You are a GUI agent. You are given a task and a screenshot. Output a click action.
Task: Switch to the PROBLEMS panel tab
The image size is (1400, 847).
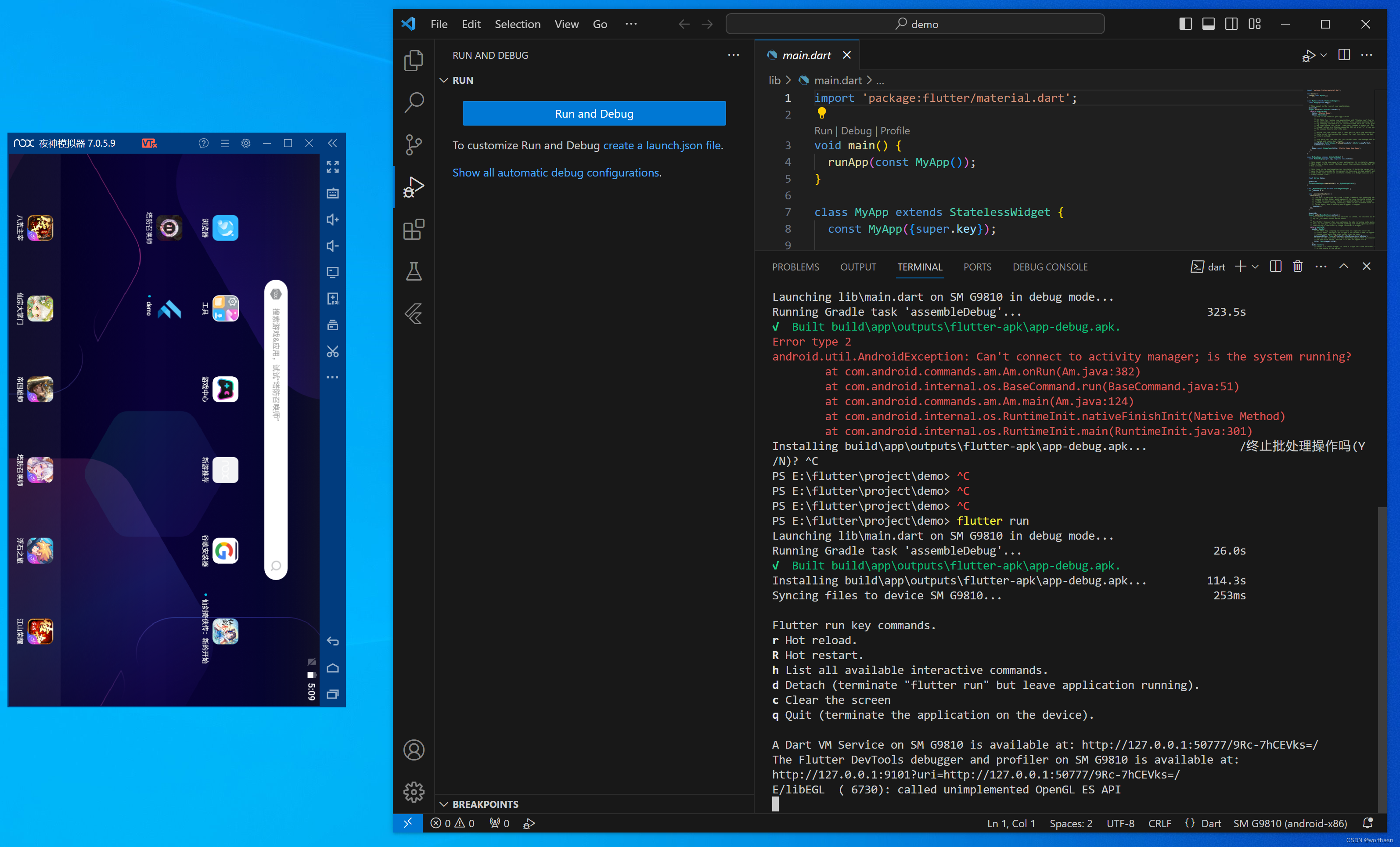point(795,267)
